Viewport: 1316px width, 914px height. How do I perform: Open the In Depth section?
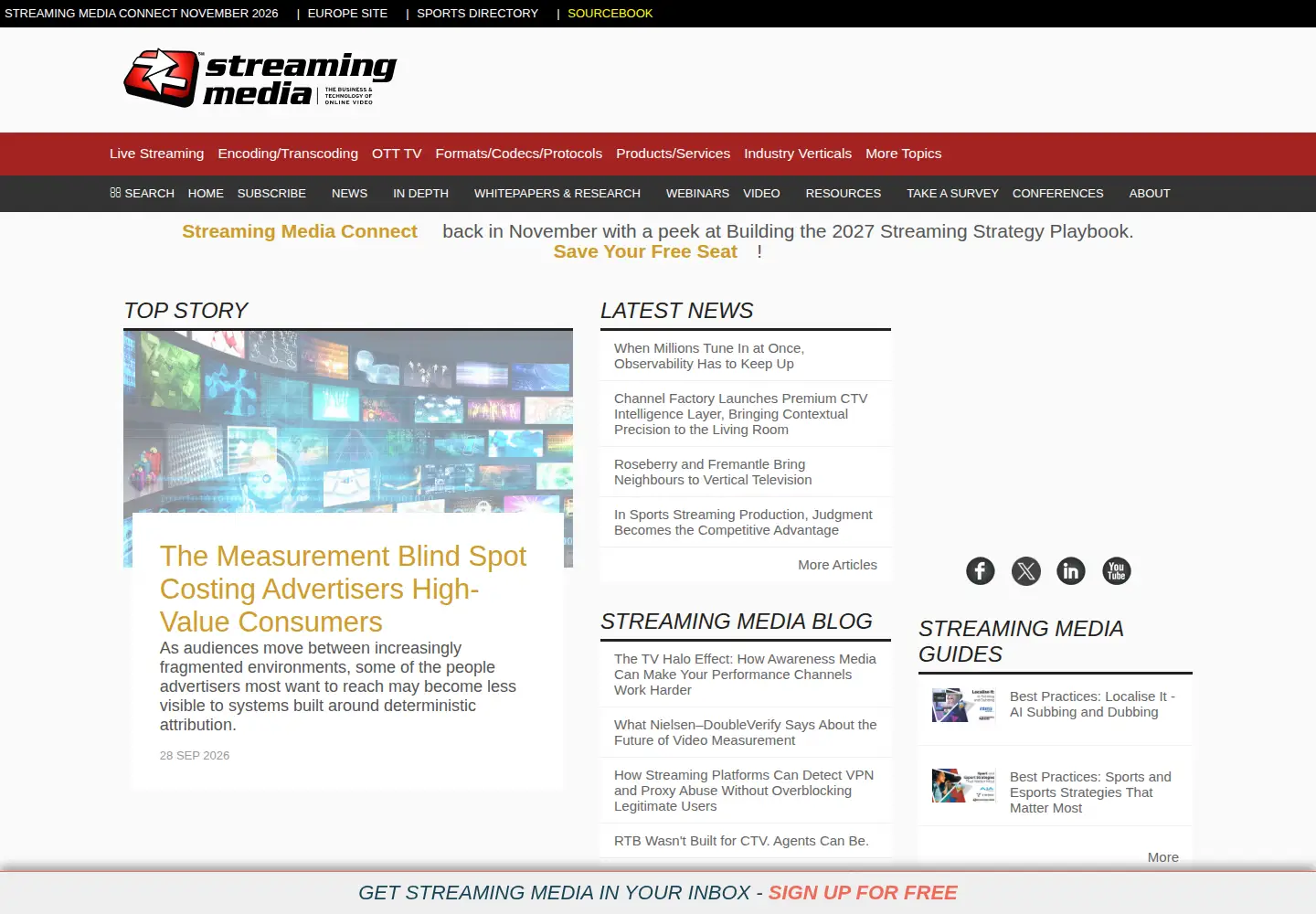[420, 194]
